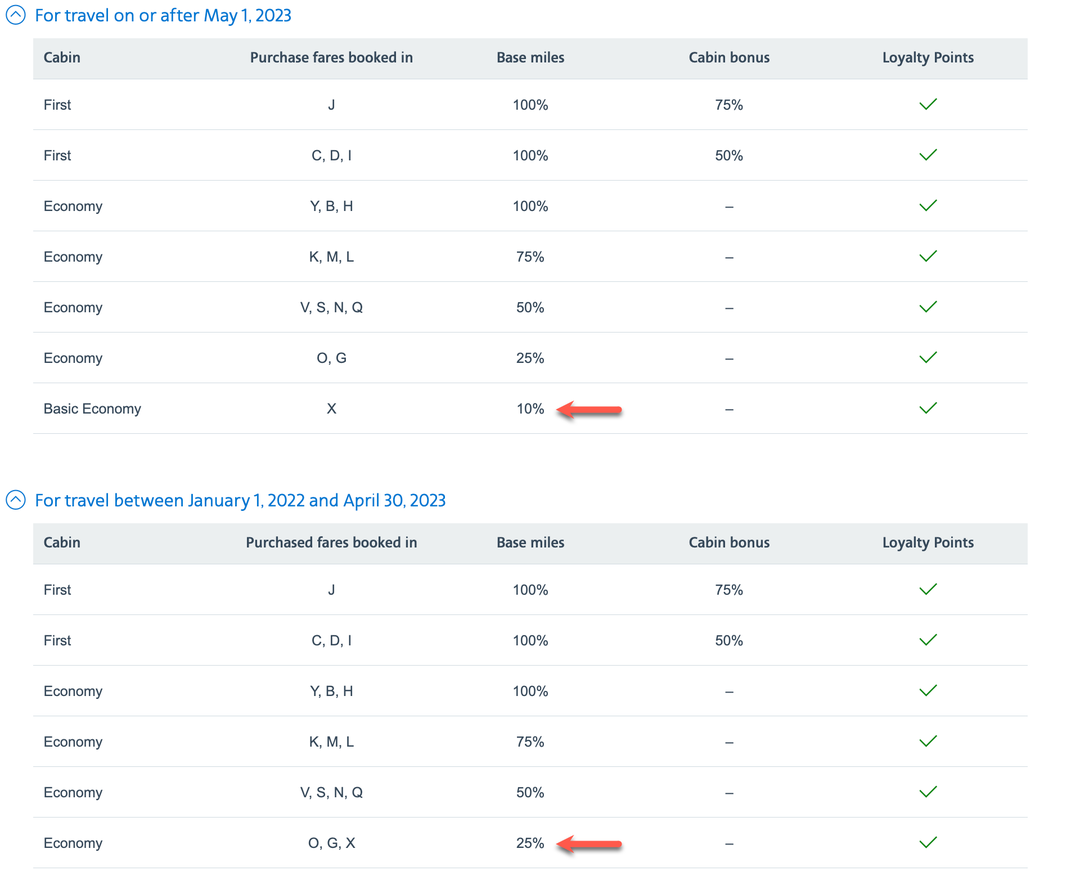Click the red arrow pointing at the 10% value
This screenshot has height=871, width=1080.
(x=590, y=409)
